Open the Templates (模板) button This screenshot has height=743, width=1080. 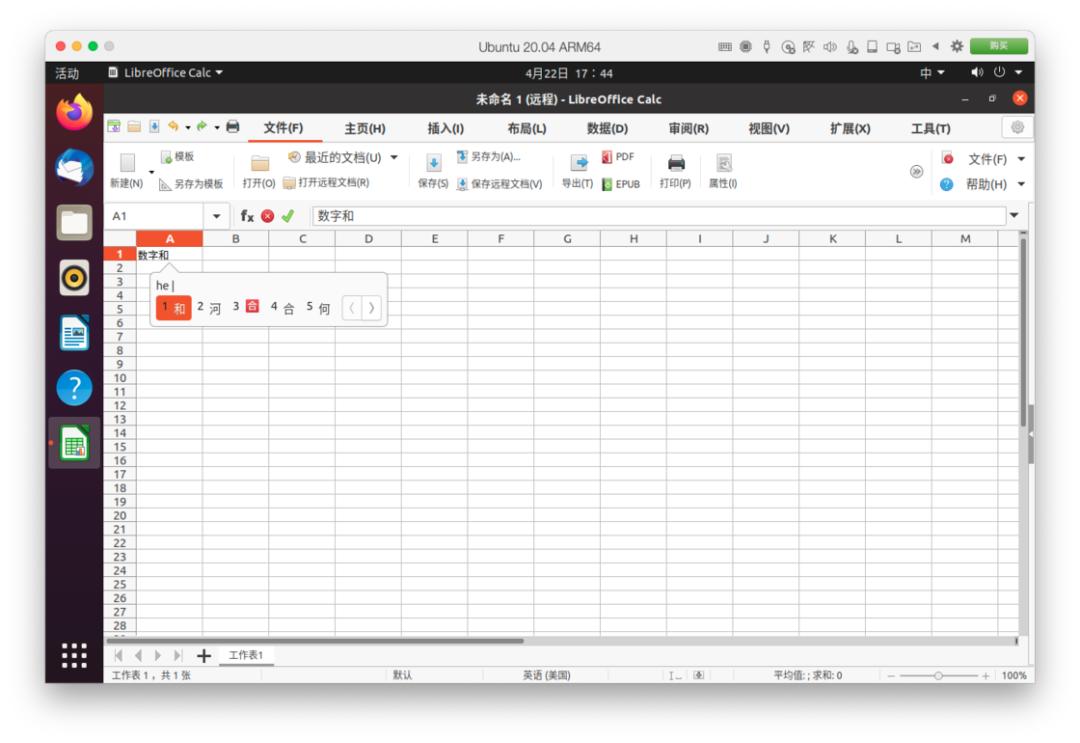pyautogui.click(x=177, y=157)
